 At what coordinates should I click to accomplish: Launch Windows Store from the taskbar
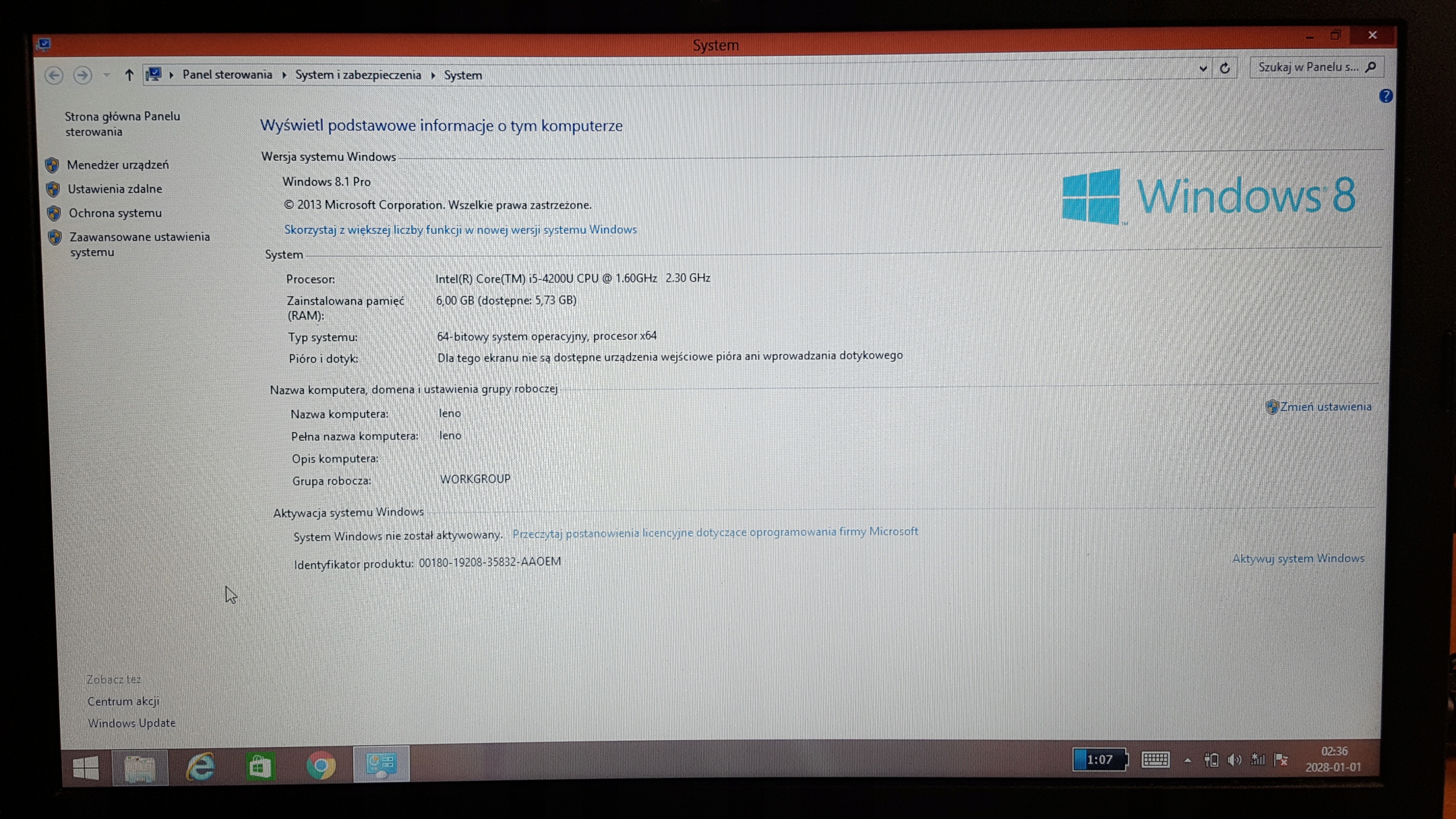(260, 766)
